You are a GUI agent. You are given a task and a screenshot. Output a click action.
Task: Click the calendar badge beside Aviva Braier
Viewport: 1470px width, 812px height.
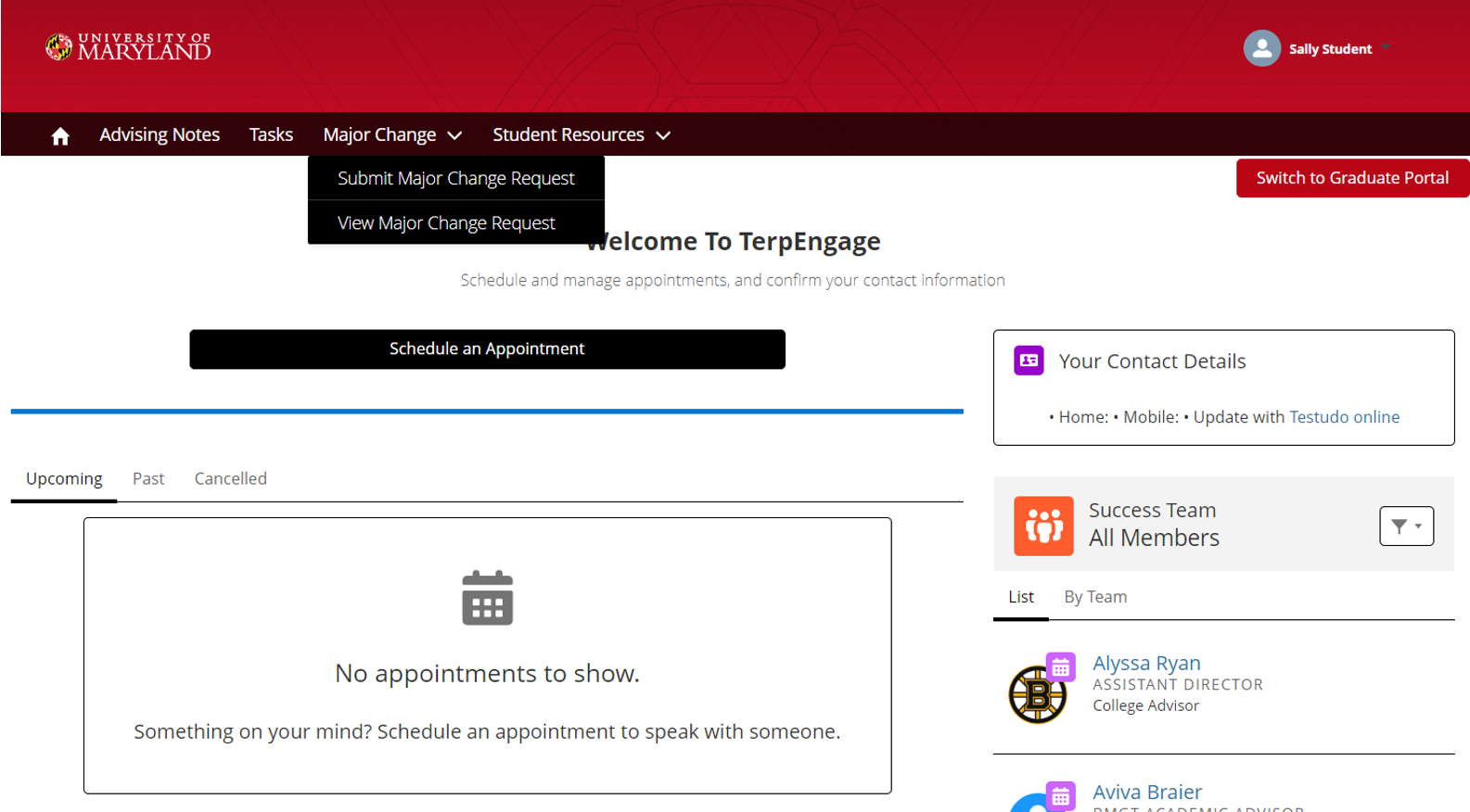click(x=1061, y=795)
